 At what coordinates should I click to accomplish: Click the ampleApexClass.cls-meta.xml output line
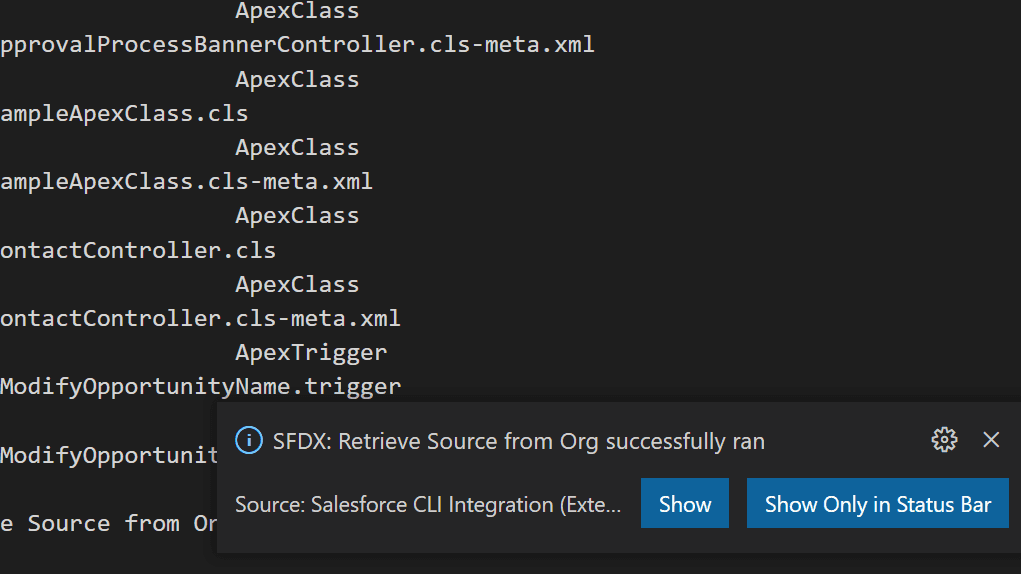tap(186, 182)
